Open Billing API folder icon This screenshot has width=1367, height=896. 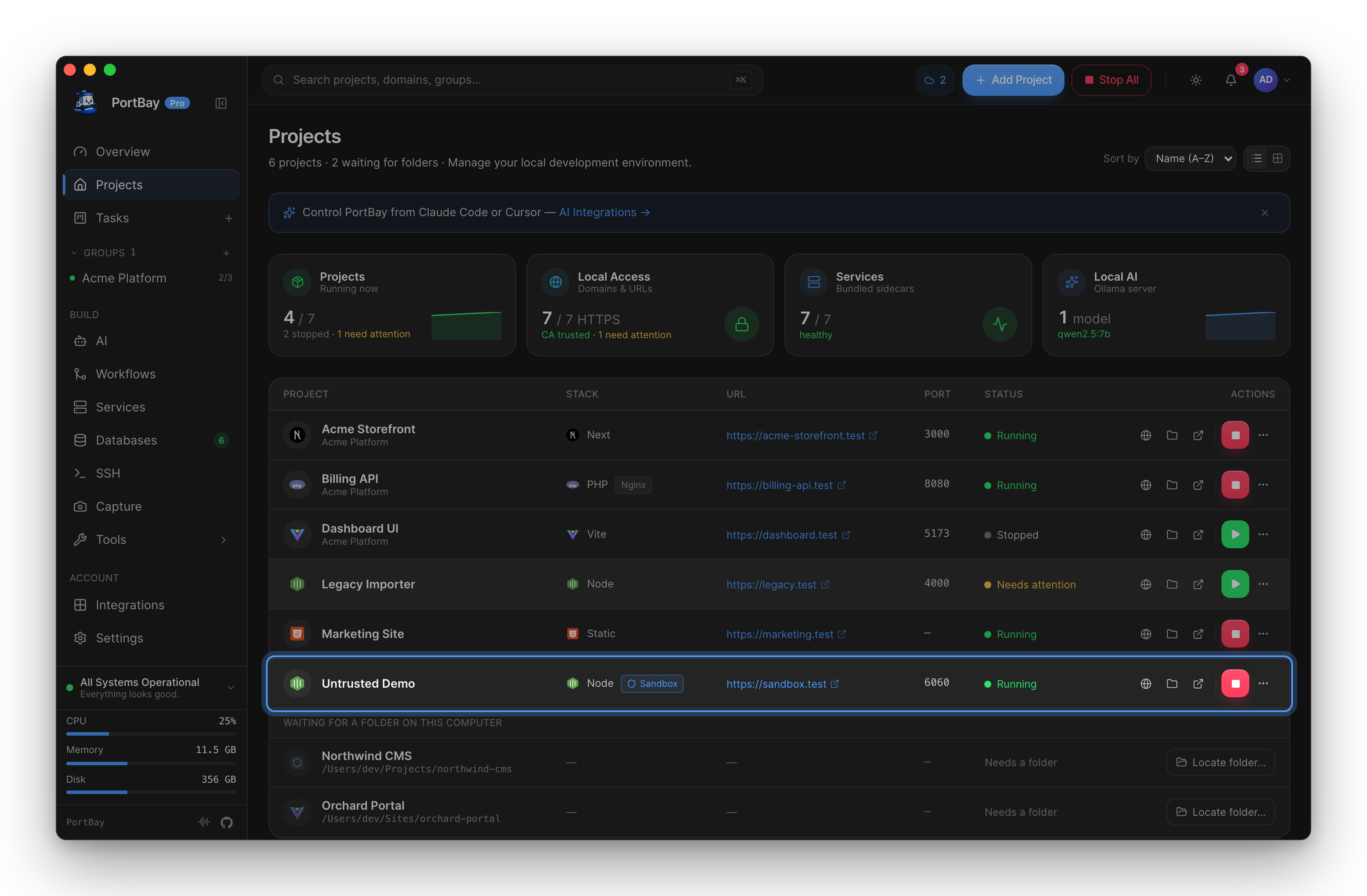(1172, 485)
